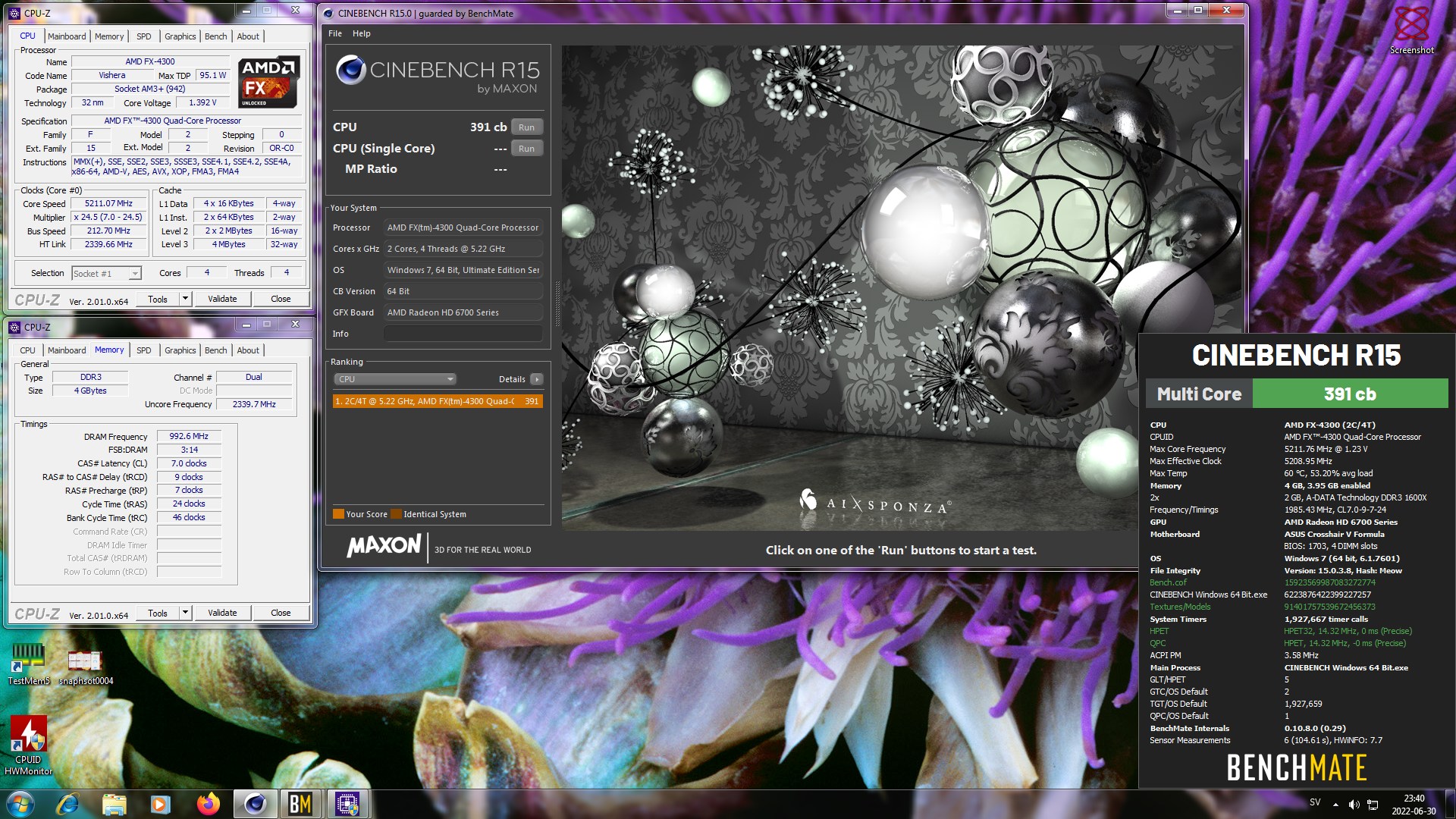1456x819 pixels.
Task: Click the Details arrow button in Ranking
Action: (537, 379)
